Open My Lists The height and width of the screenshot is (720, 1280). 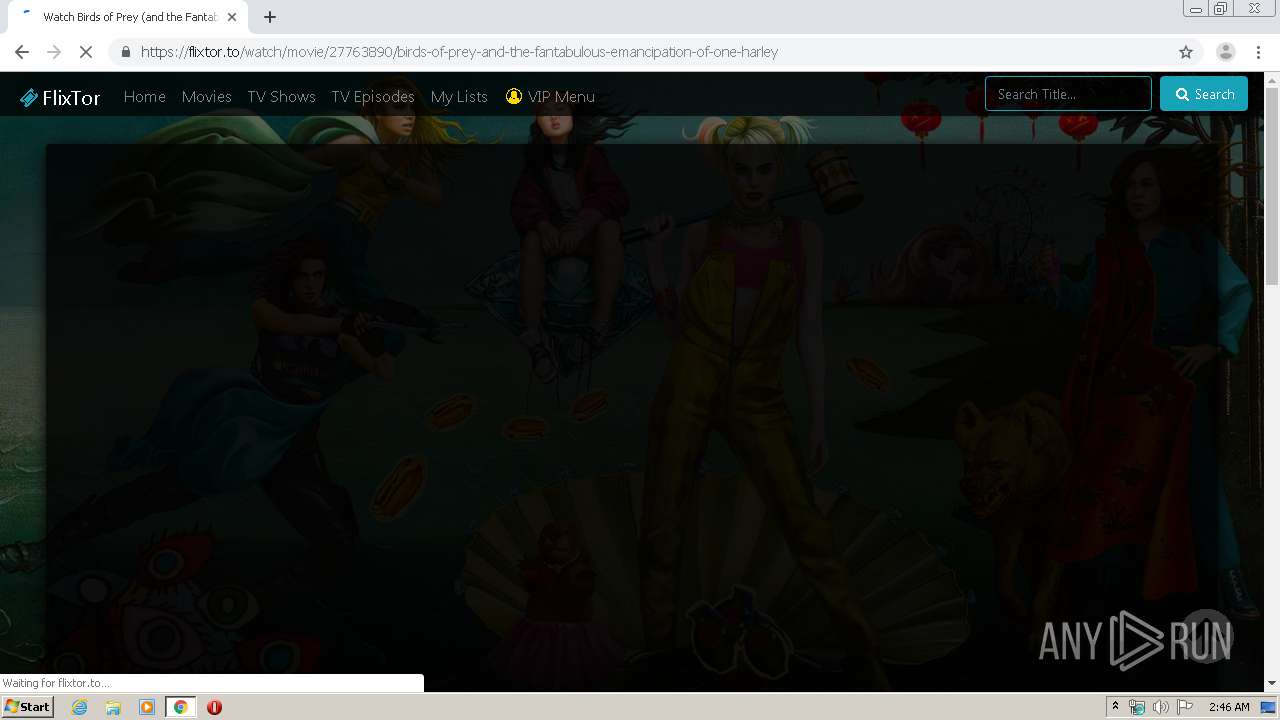459,96
